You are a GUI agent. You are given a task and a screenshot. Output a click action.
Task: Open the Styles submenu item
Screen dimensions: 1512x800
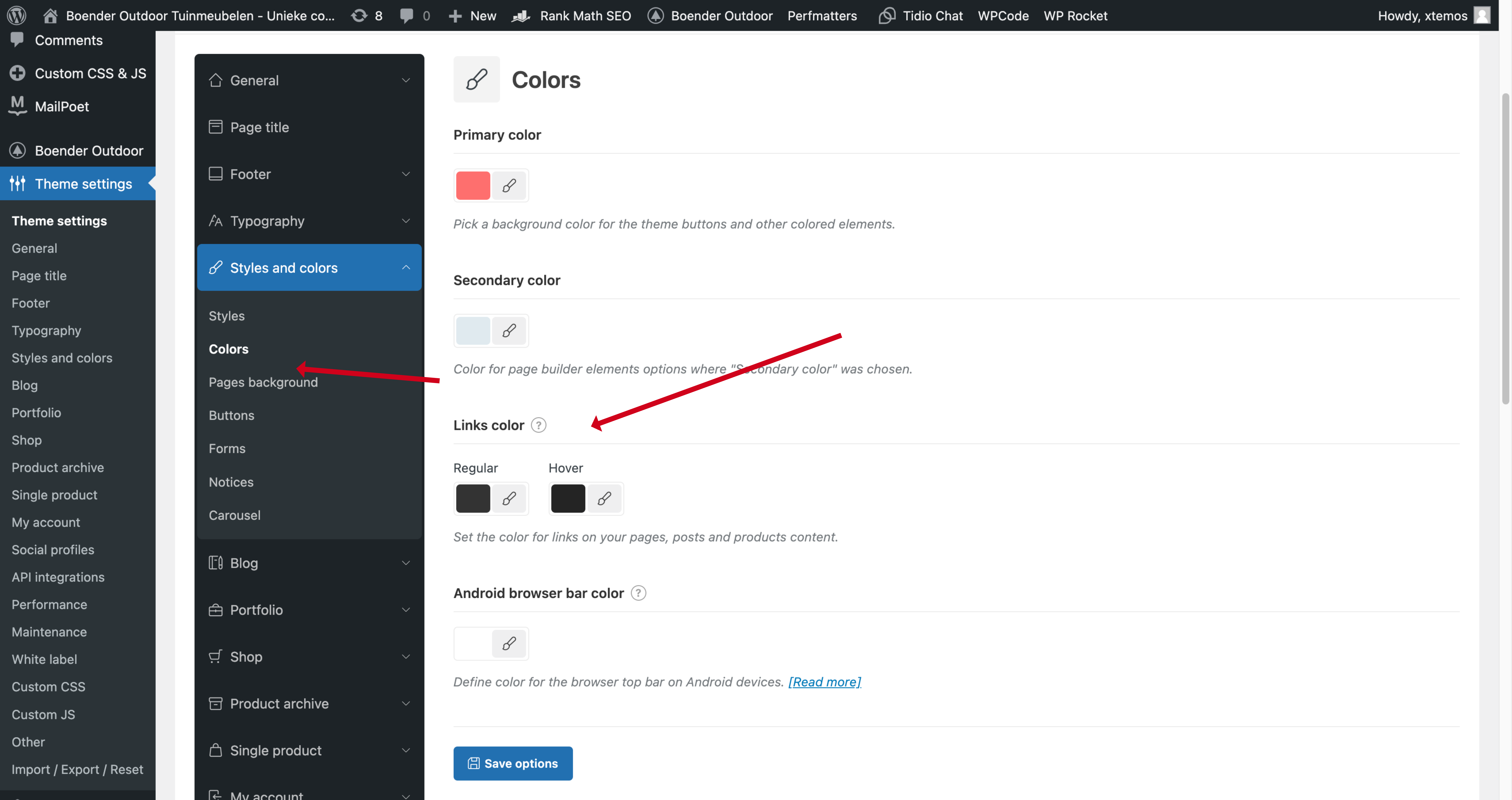[x=226, y=316]
